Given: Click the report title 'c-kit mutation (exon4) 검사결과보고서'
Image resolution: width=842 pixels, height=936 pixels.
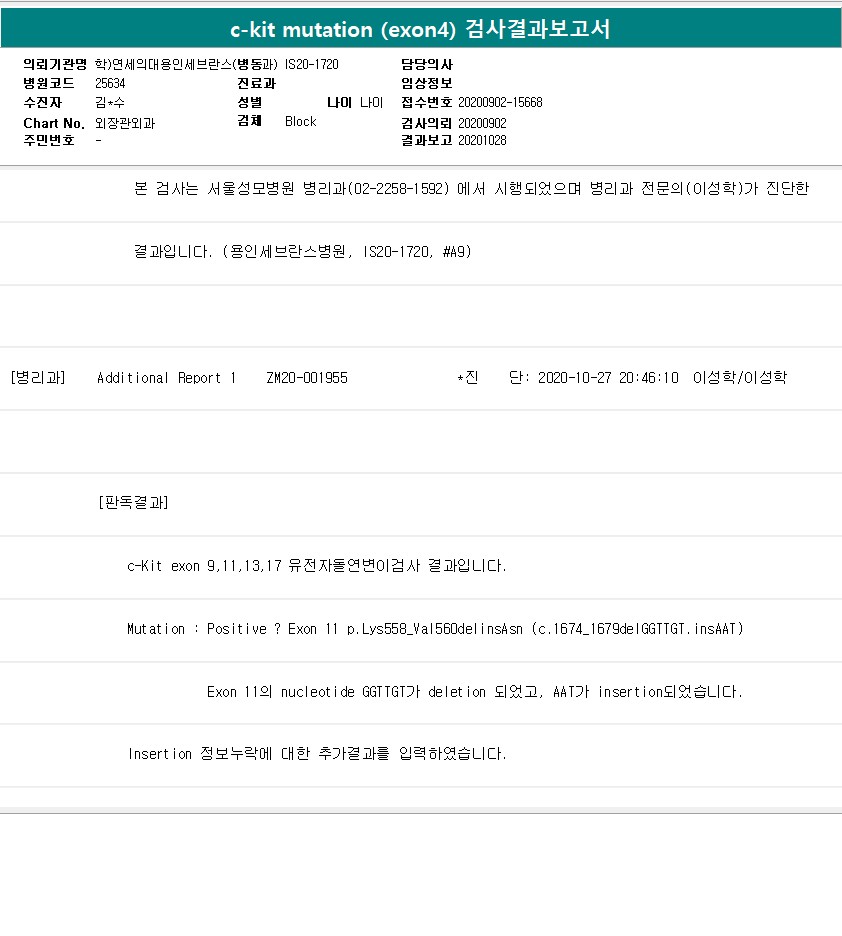Looking at the screenshot, I should (x=420, y=29).
